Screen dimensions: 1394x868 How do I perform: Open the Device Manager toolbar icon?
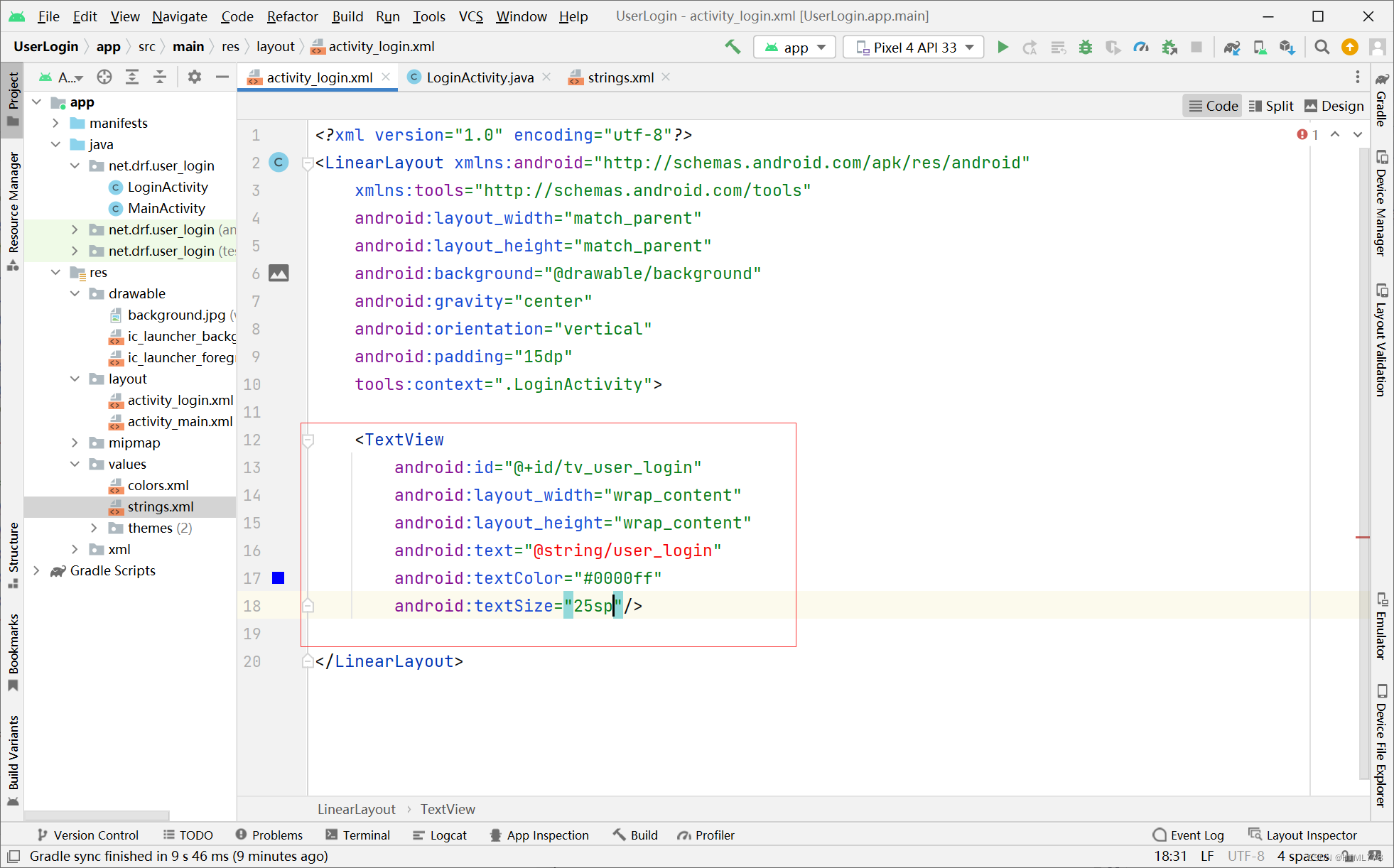(x=1260, y=47)
